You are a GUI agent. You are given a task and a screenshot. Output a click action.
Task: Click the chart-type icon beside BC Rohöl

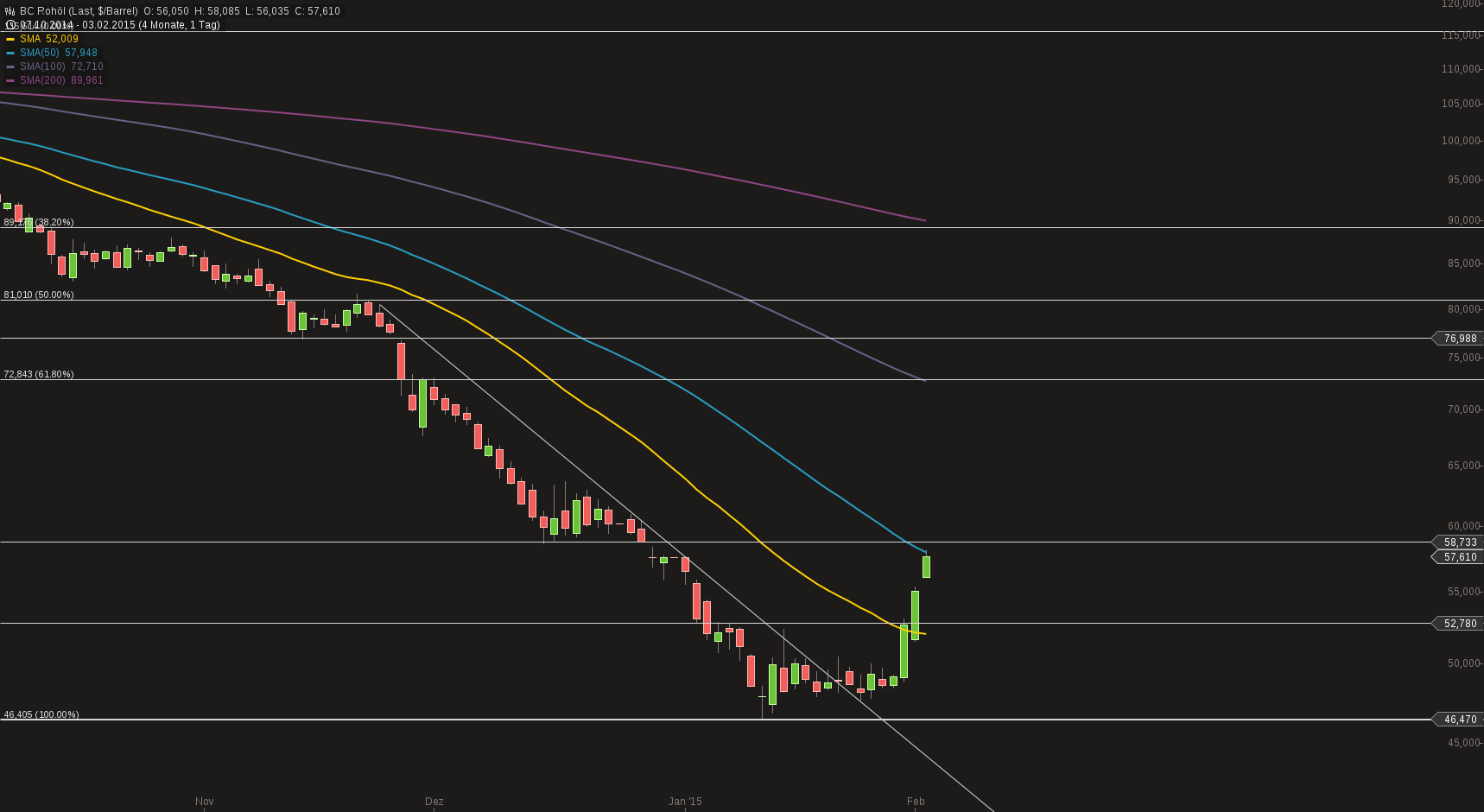click(x=10, y=11)
